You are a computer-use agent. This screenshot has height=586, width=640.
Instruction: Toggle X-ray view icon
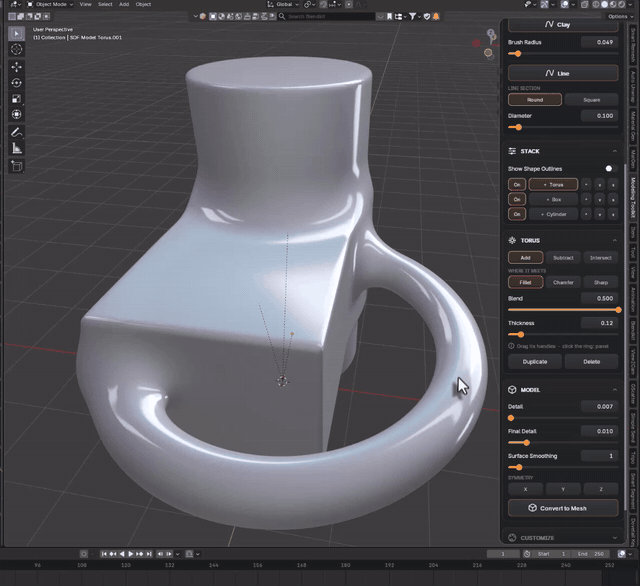pos(585,4)
